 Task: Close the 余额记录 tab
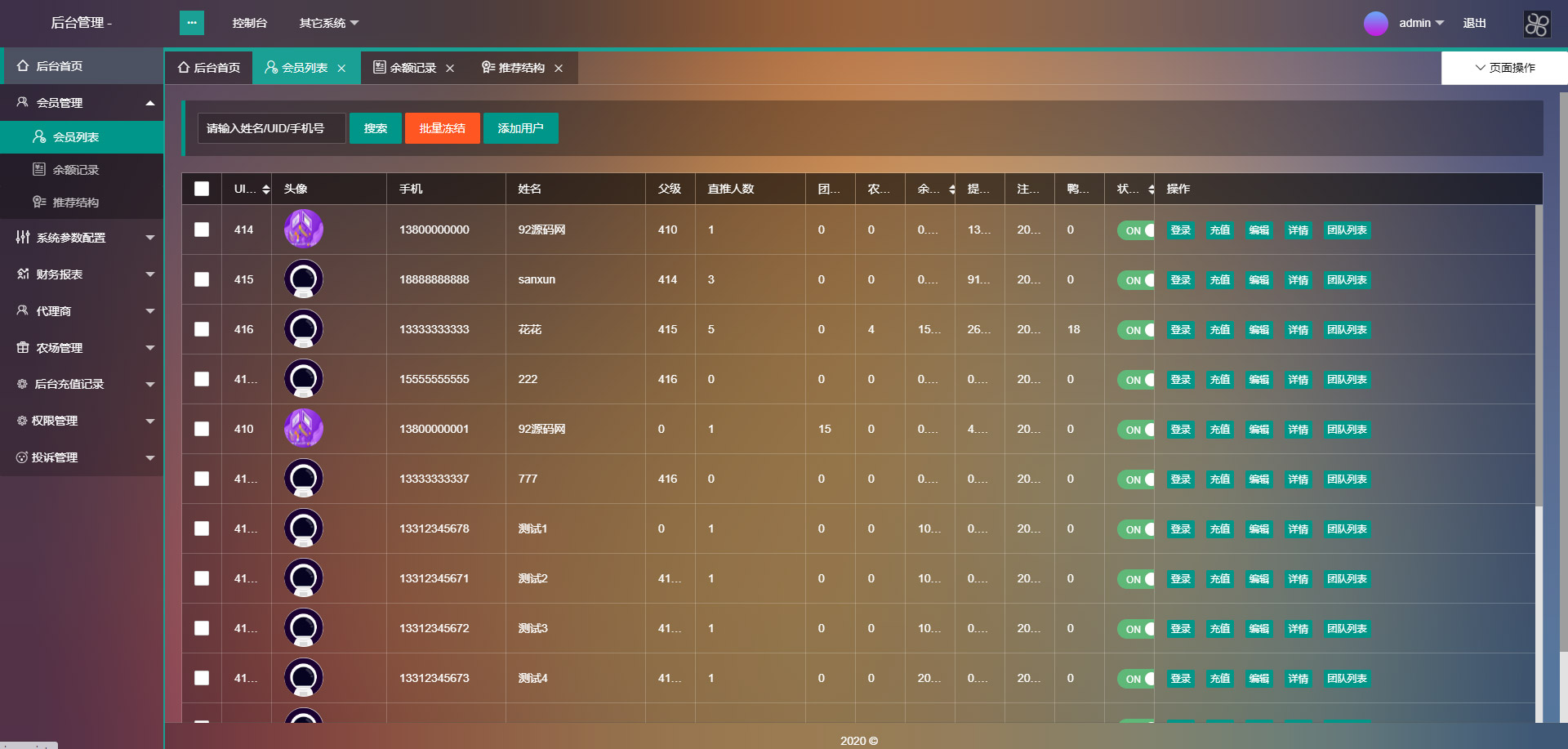coord(450,68)
